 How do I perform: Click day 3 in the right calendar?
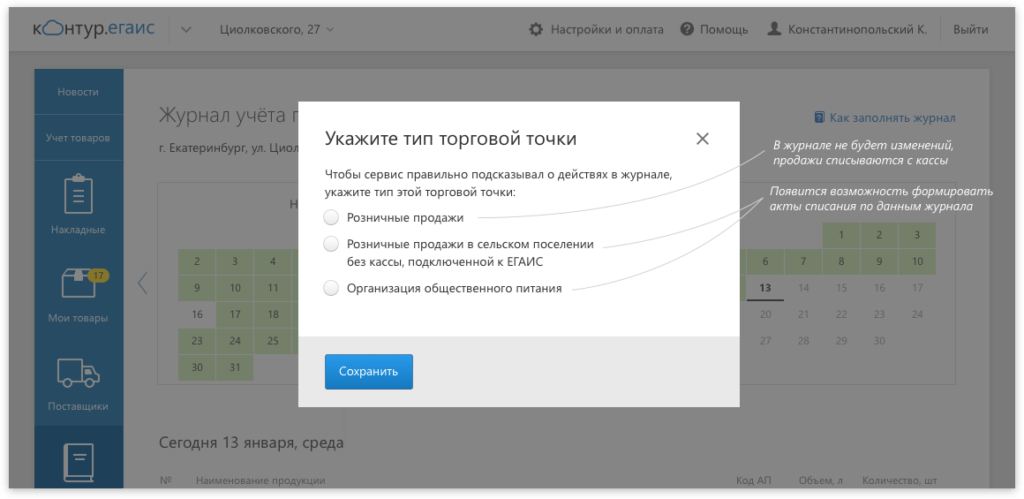[917, 235]
